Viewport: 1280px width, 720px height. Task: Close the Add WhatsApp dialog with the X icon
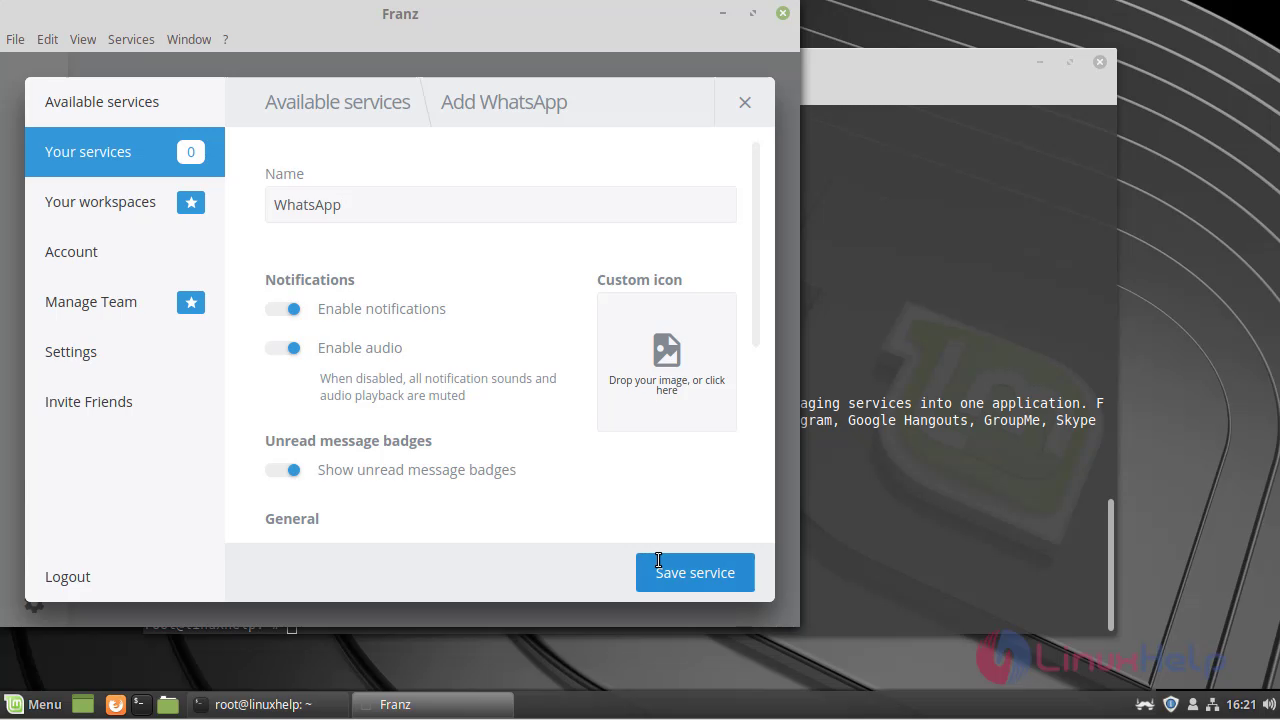(x=745, y=102)
